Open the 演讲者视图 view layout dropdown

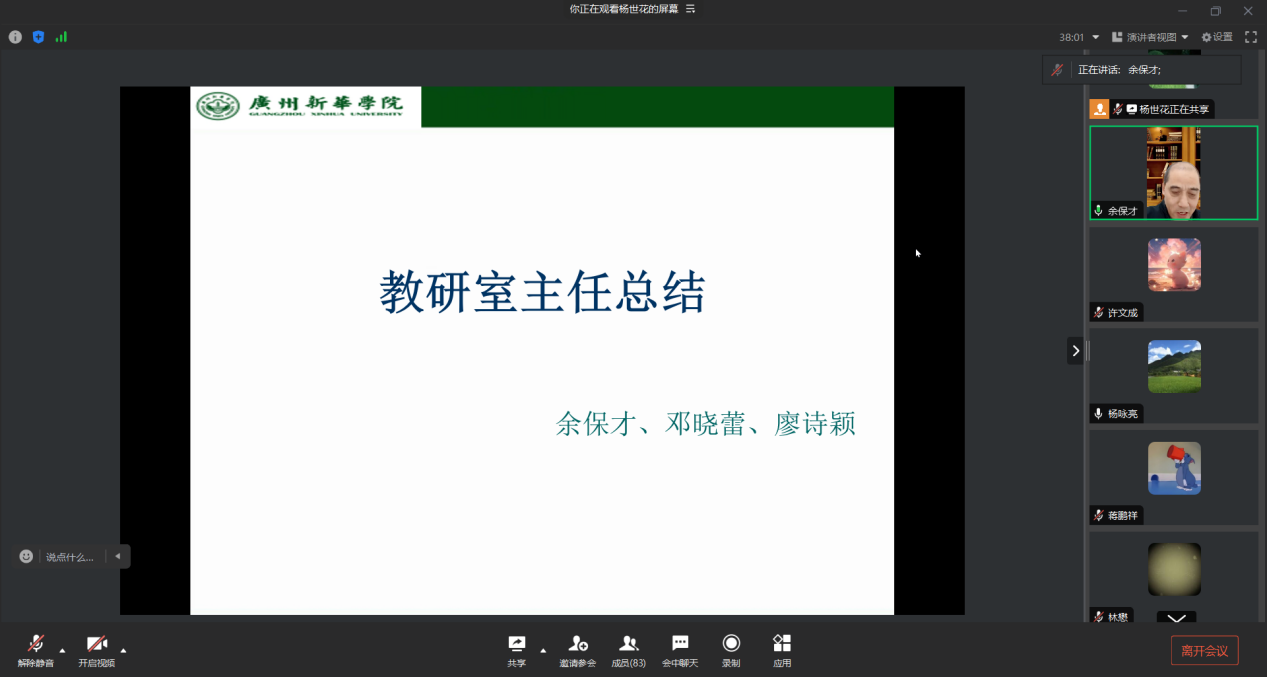1150,37
